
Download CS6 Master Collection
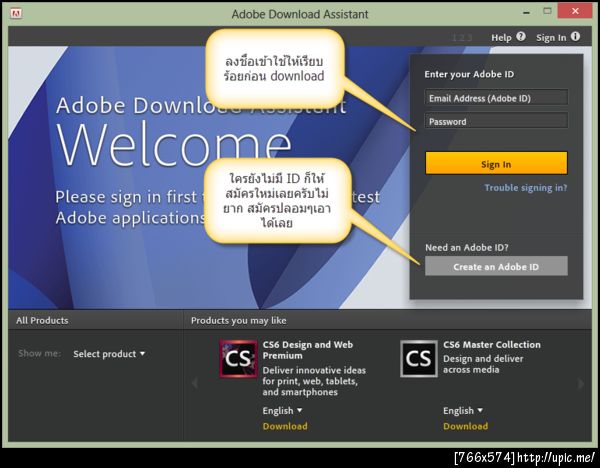coord(466,426)
